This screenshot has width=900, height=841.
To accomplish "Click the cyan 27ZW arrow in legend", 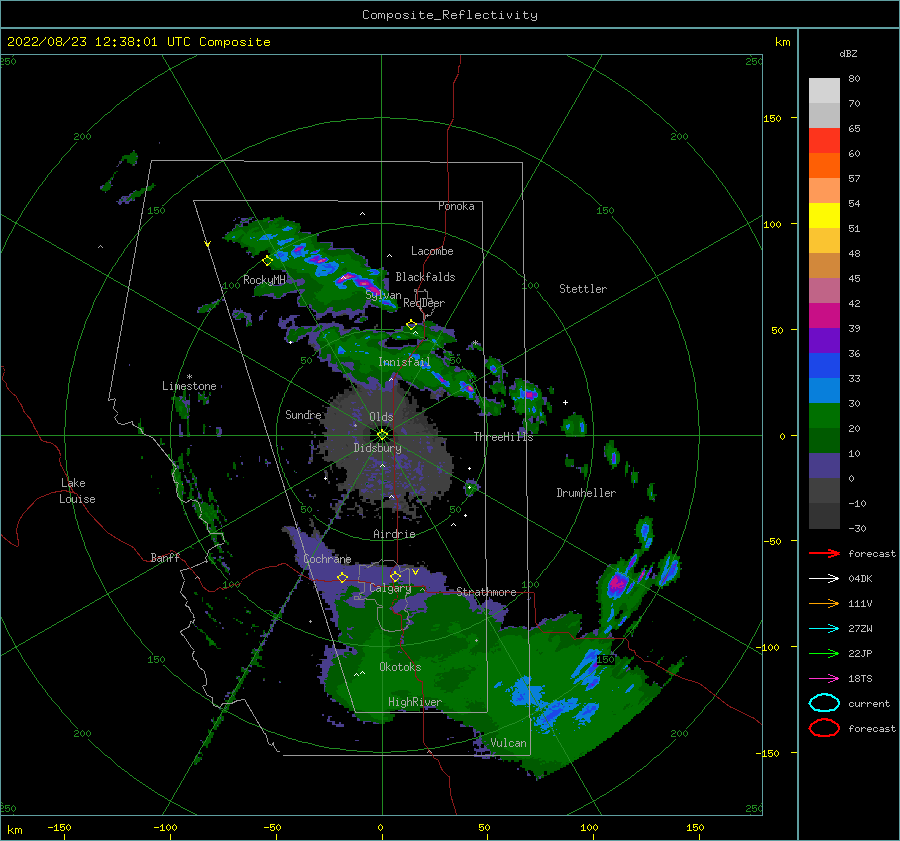I will pos(824,629).
